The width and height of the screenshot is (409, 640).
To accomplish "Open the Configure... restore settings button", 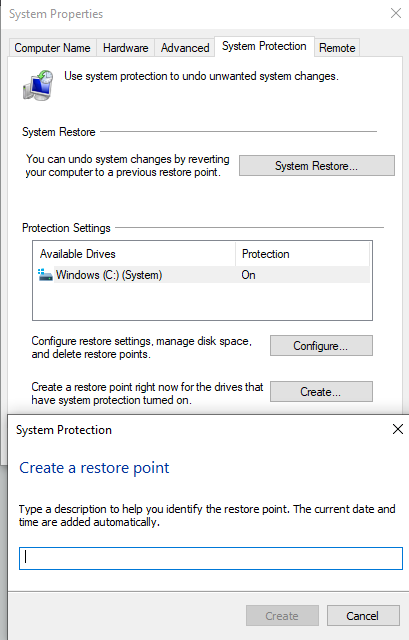I will click(x=321, y=346).
